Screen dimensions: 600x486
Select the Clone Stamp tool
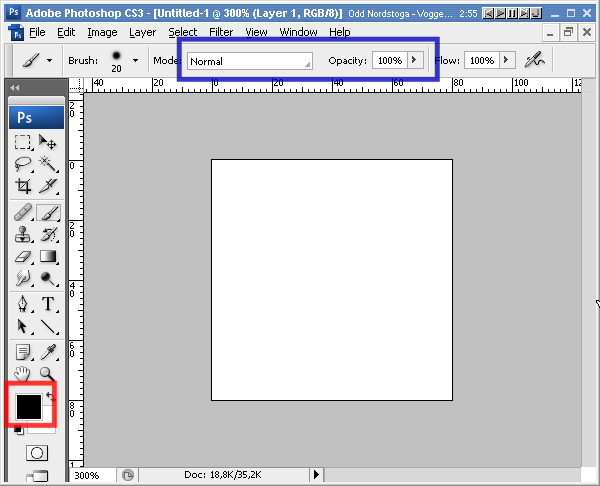(23, 234)
